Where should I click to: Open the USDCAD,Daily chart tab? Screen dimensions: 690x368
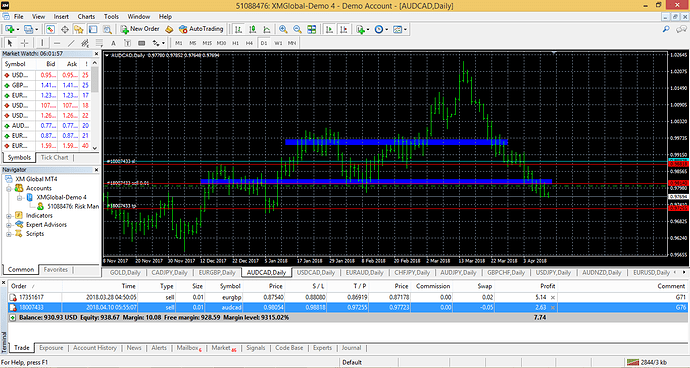pos(316,272)
